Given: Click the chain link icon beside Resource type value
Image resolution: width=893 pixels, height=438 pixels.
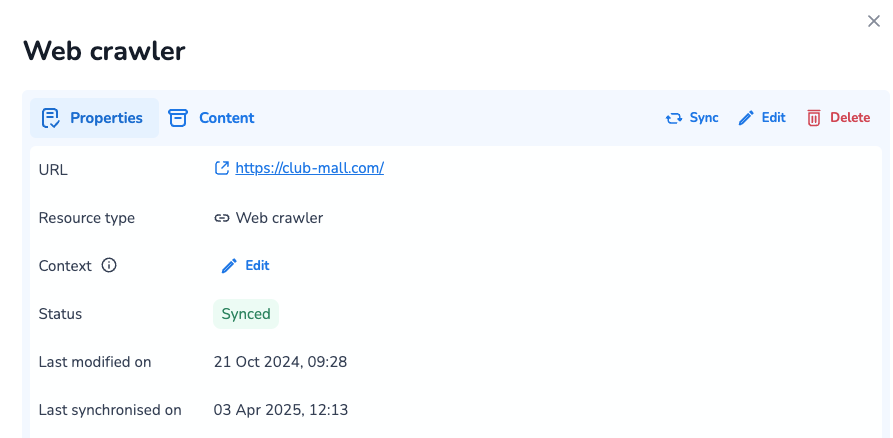Looking at the screenshot, I should (x=222, y=218).
